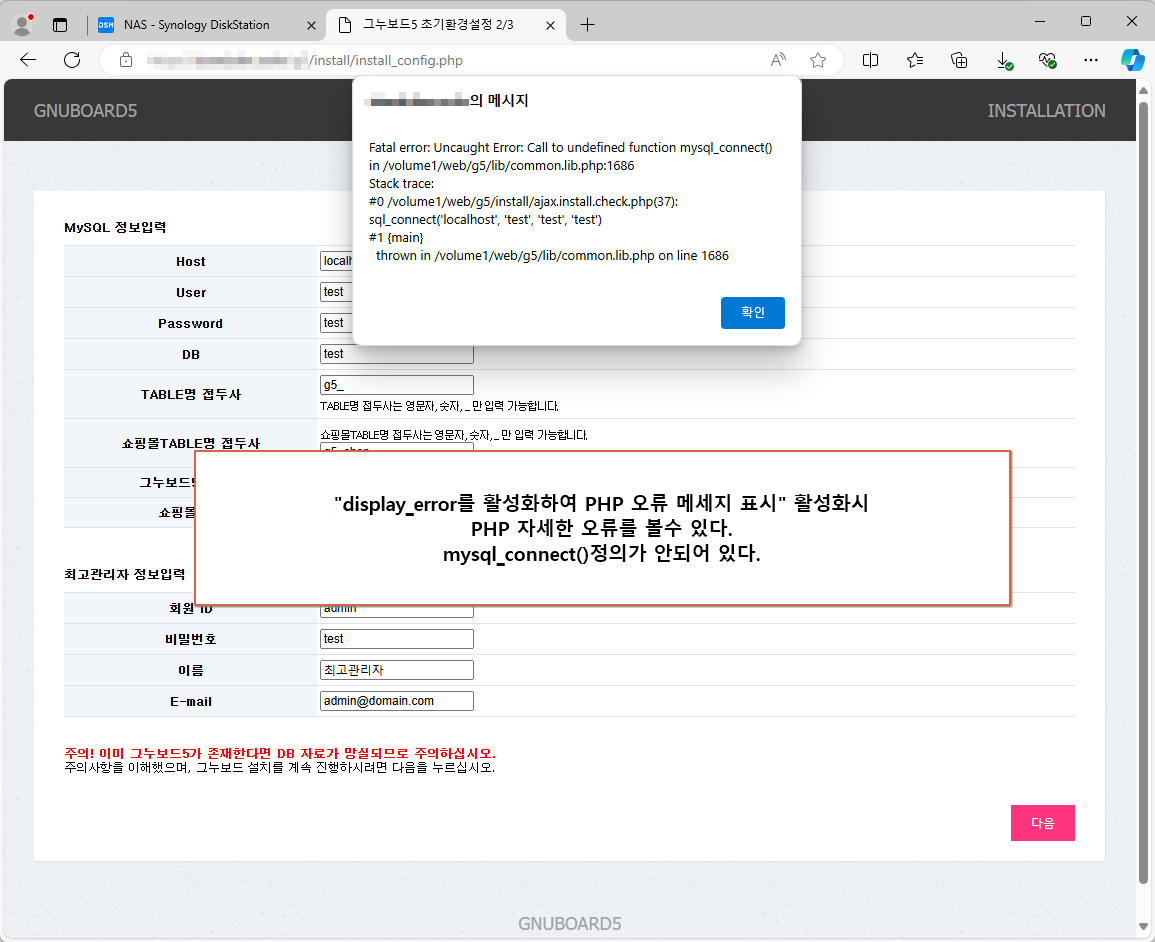Close the 그누보드5 초기환경설정 tab
The height and width of the screenshot is (942, 1155).
point(550,25)
